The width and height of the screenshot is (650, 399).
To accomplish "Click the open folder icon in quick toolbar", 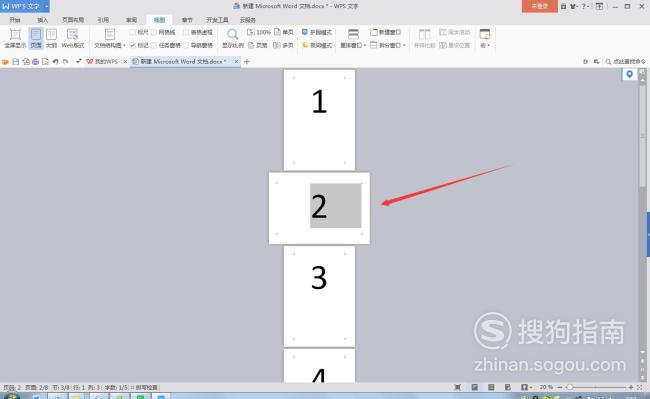I will coord(5,62).
